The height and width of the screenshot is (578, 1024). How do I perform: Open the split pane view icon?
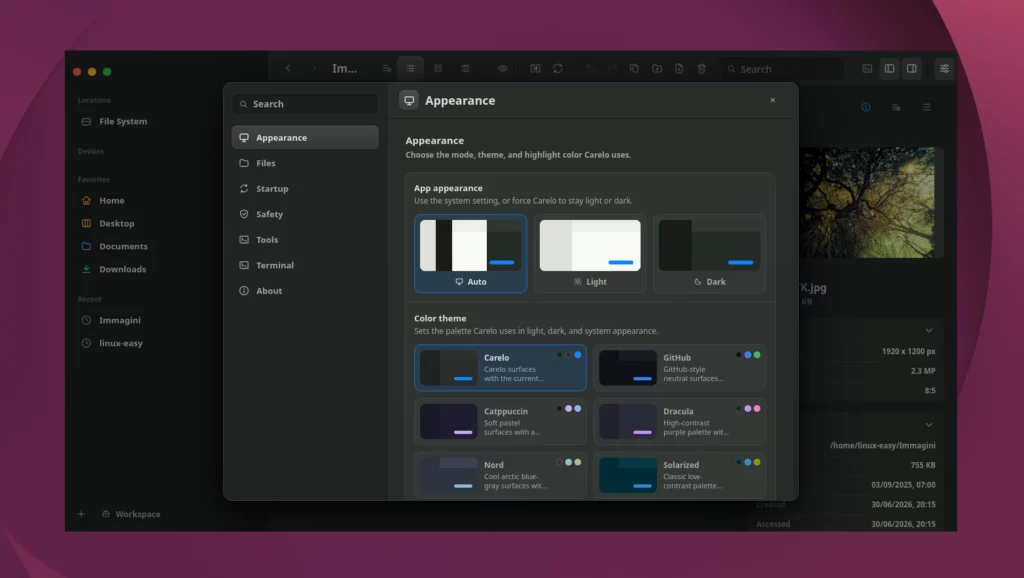535,68
